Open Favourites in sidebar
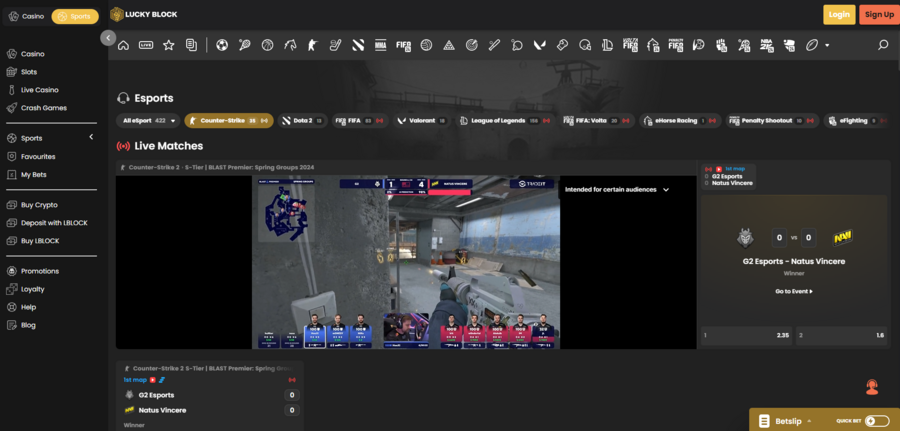This screenshot has height=431, width=900. 38,156
